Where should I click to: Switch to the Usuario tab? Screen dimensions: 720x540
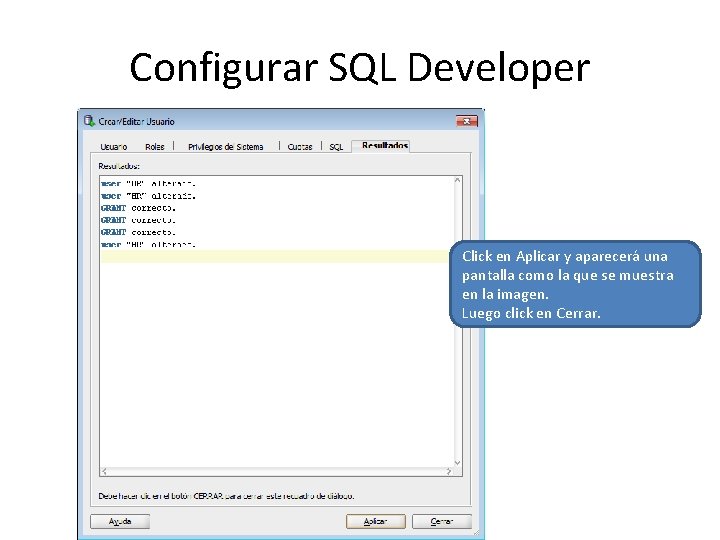(x=113, y=146)
